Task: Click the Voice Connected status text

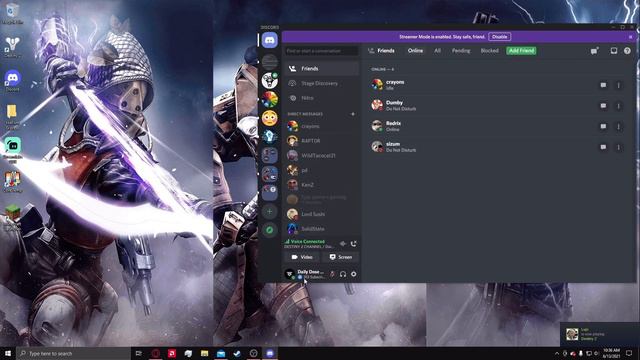Action: point(308,241)
